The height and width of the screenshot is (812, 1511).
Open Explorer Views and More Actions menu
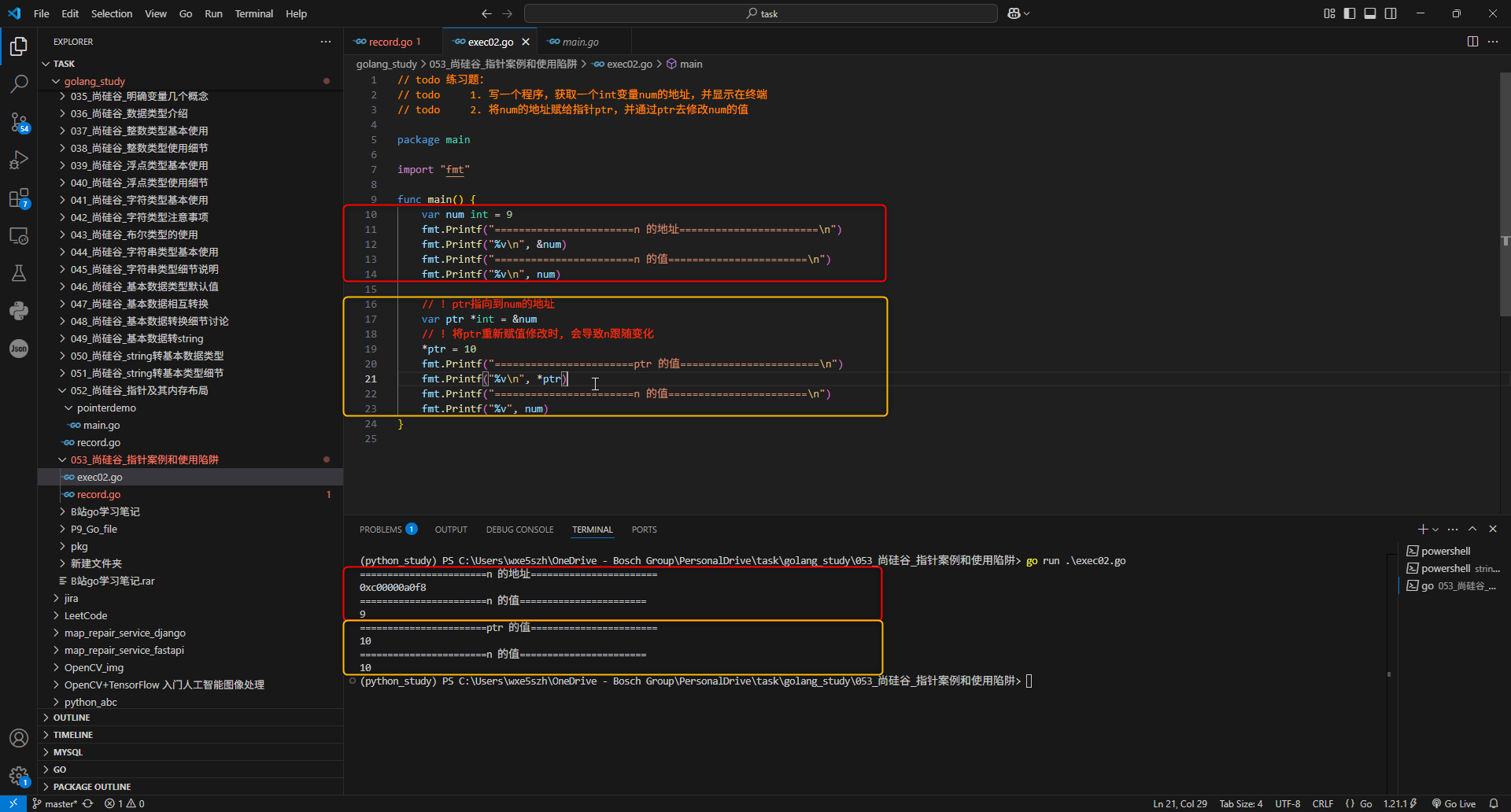pyautogui.click(x=326, y=42)
